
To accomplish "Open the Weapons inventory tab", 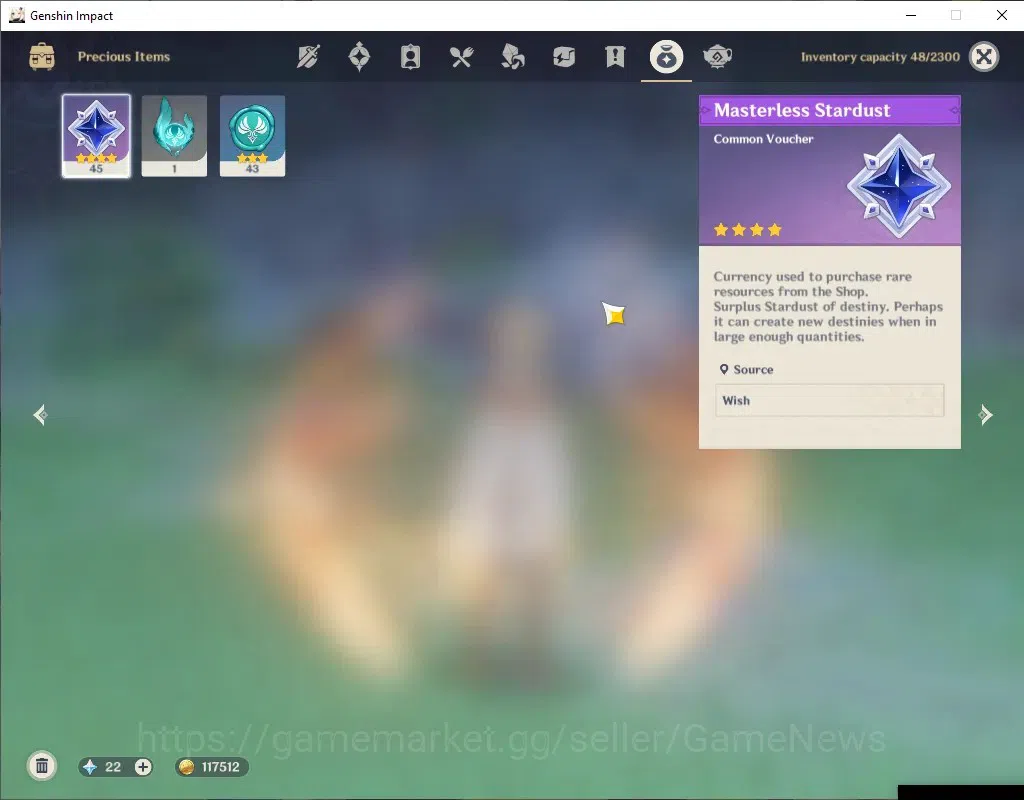I will 308,57.
